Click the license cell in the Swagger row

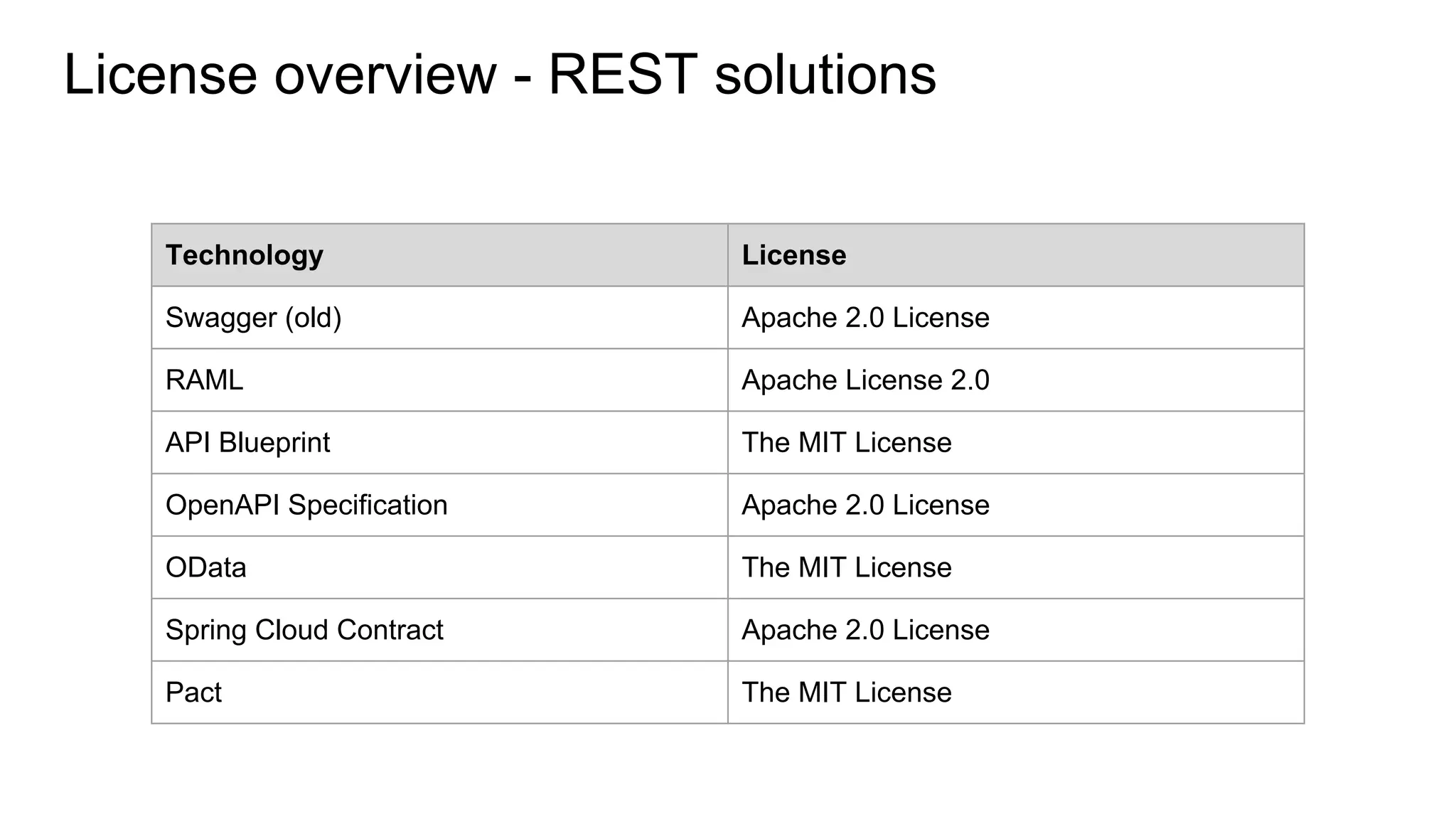(865, 318)
